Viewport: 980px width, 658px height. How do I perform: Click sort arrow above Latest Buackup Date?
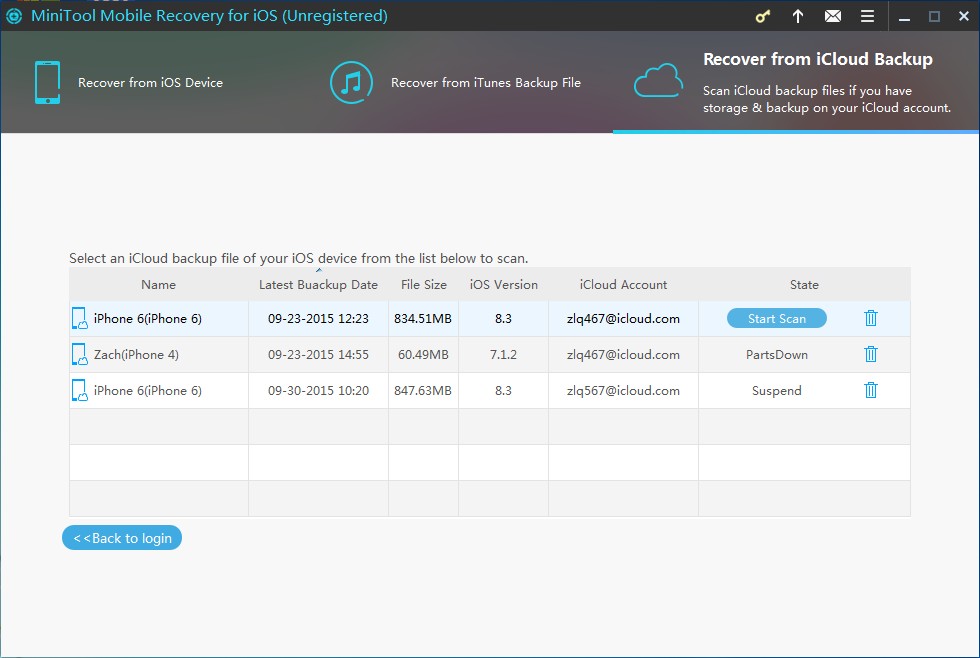319,271
